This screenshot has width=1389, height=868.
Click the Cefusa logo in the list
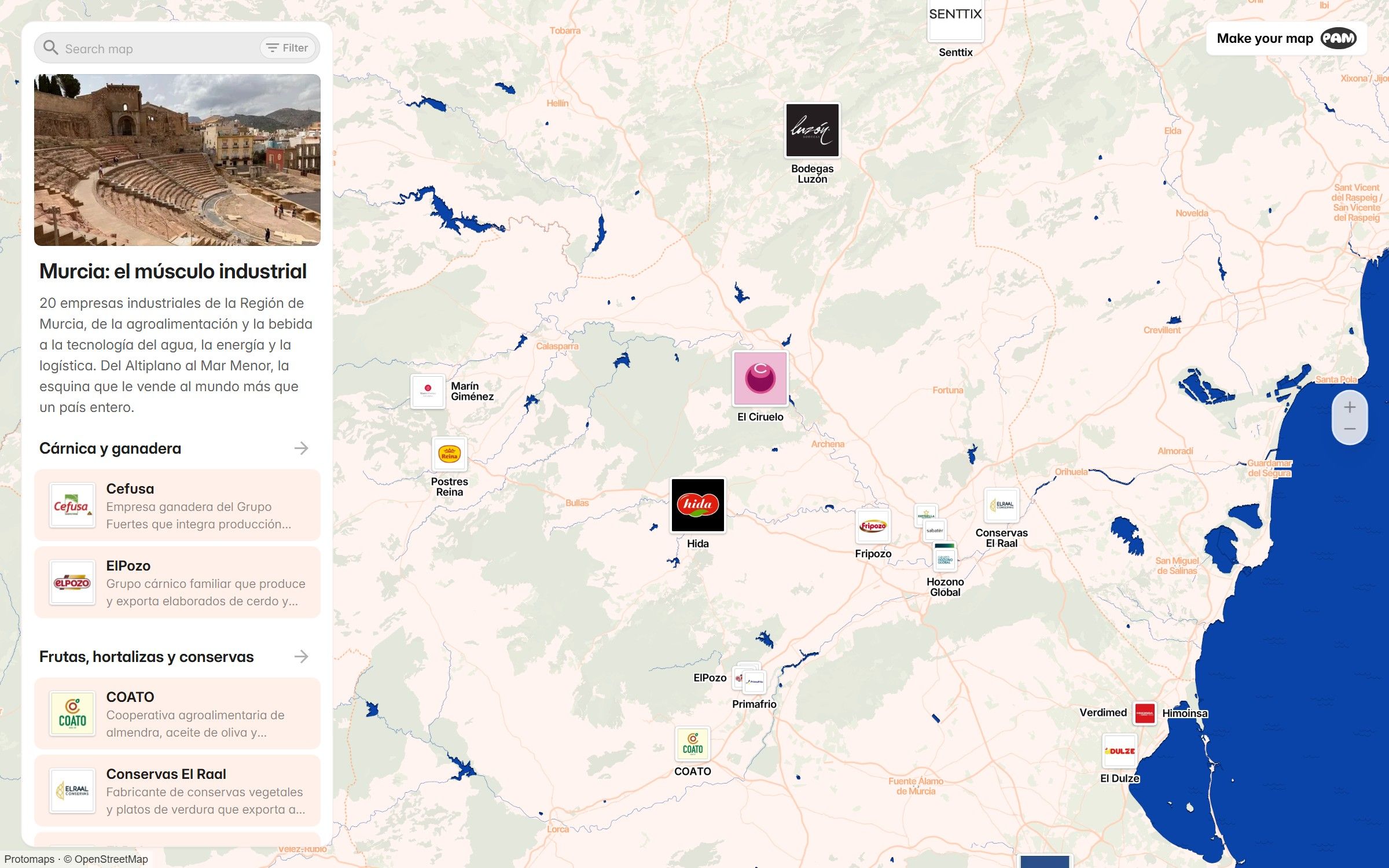pos(72,506)
